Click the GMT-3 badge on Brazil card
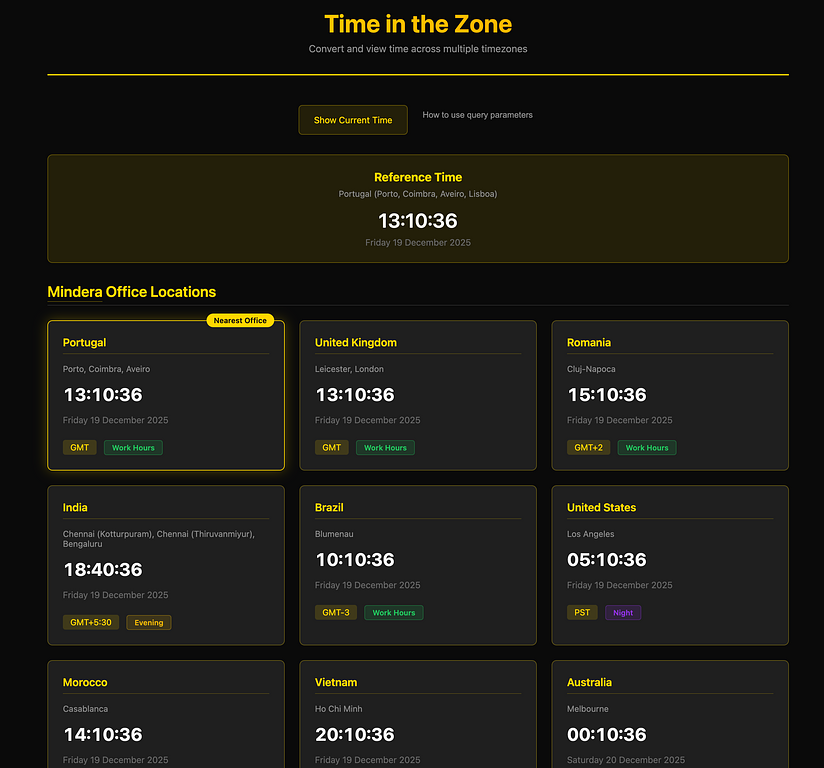Image resolution: width=824 pixels, height=768 pixels. click(335, 613)
